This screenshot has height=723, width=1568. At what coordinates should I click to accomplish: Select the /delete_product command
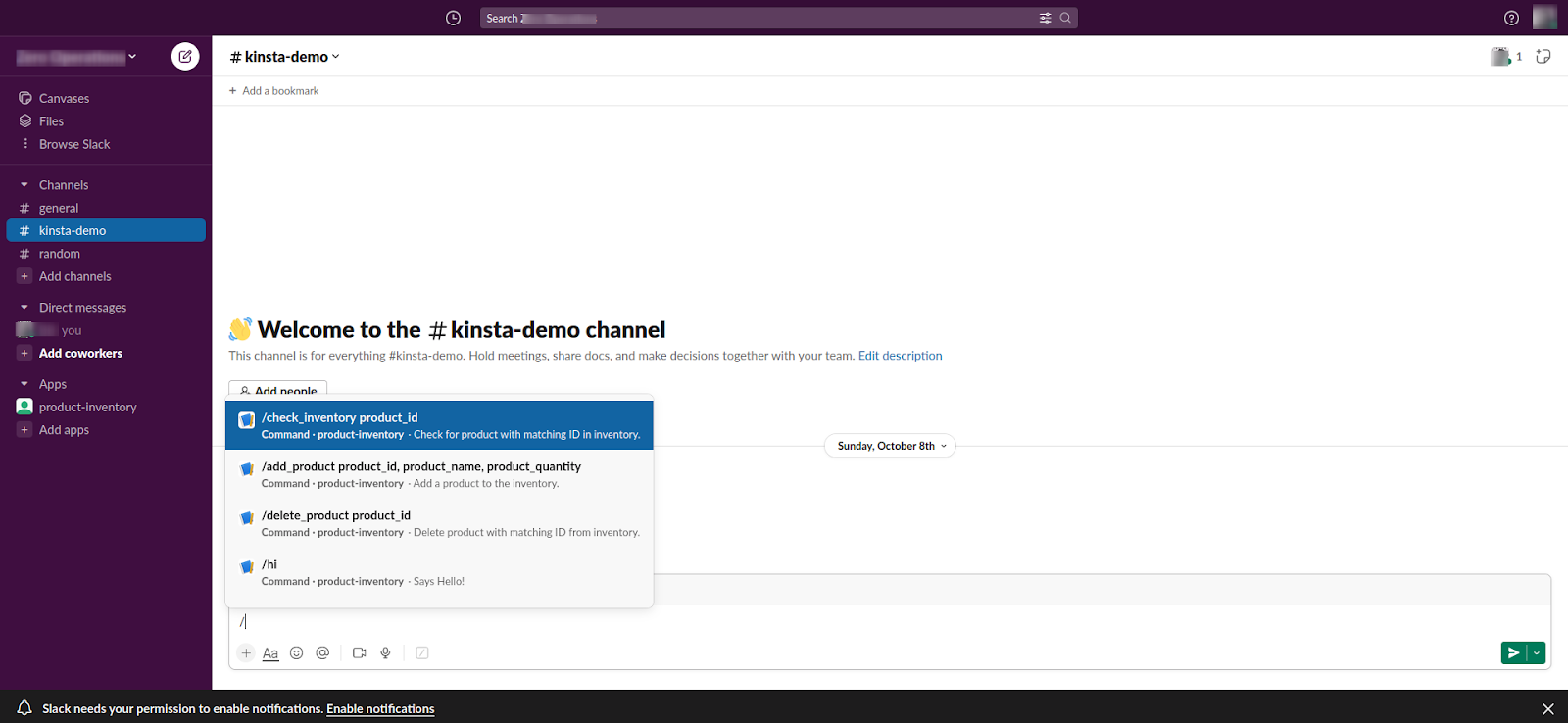(x=439, y=523)
